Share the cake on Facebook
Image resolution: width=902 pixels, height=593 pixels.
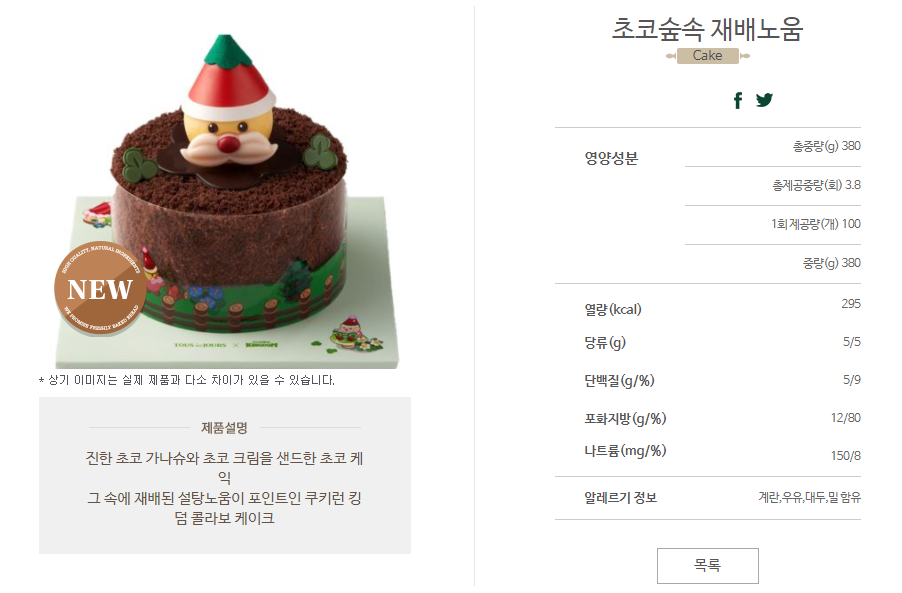[738, 101]
